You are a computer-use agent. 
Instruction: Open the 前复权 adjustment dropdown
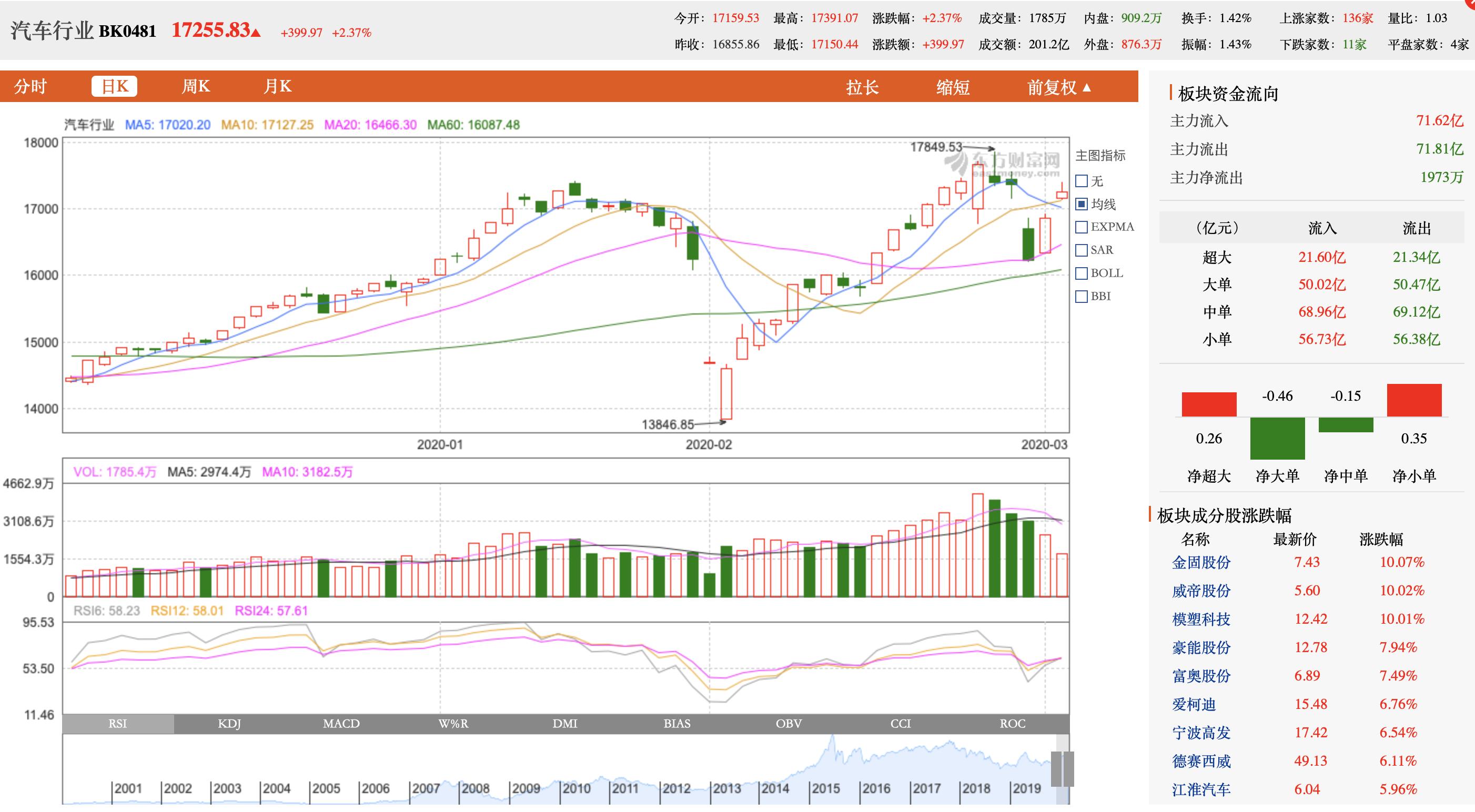pos(1059,87)
